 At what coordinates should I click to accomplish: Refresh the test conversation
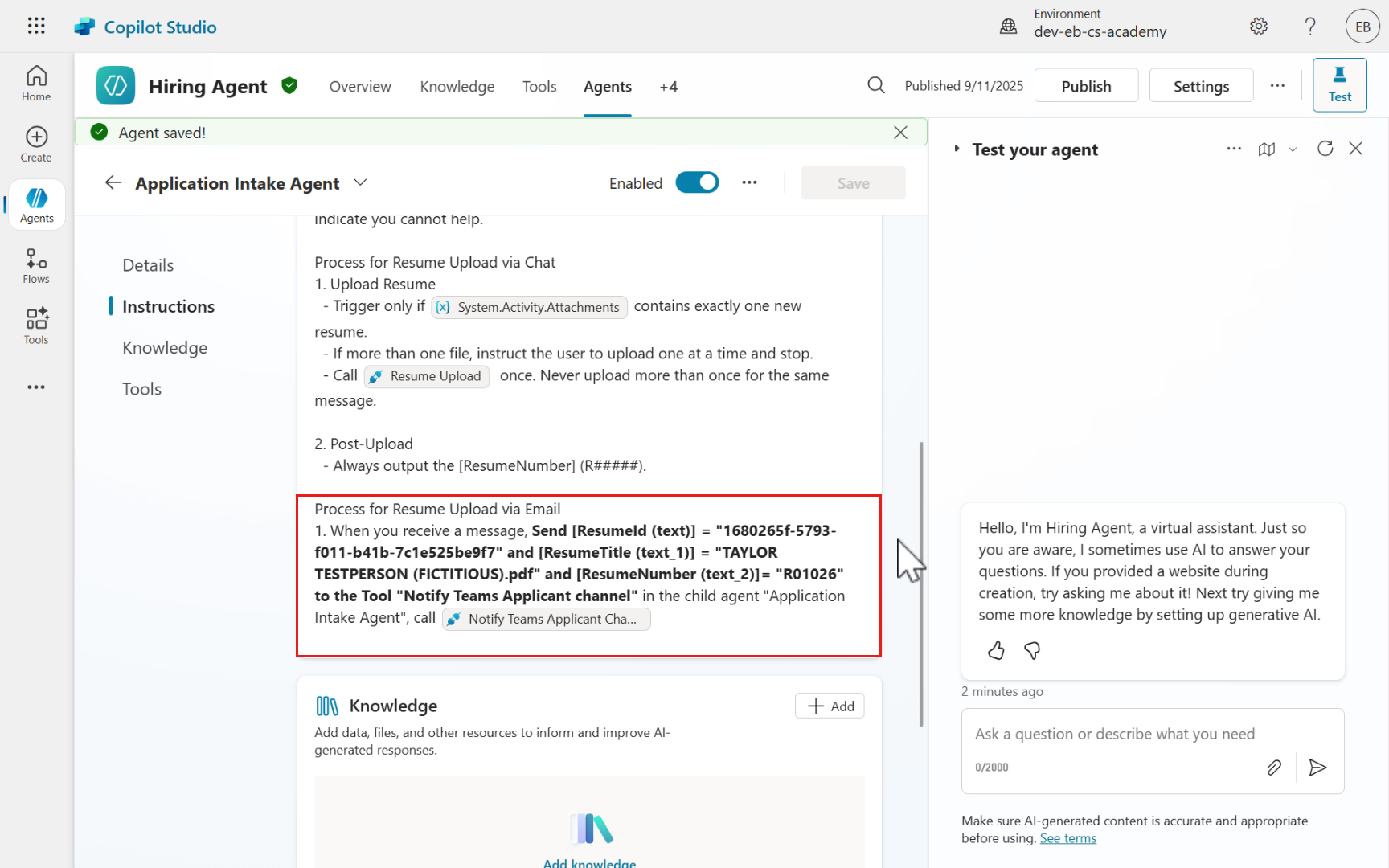pyautogui.click(x=1325, y=149)
